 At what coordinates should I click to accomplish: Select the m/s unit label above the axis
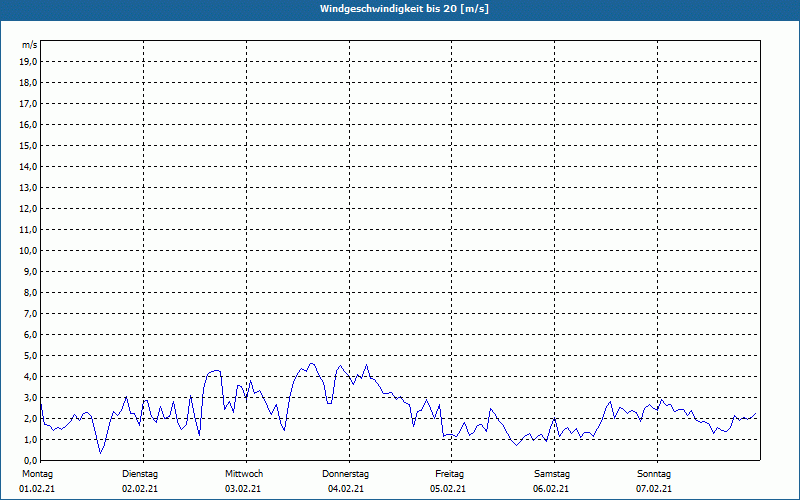coord(30,45)
